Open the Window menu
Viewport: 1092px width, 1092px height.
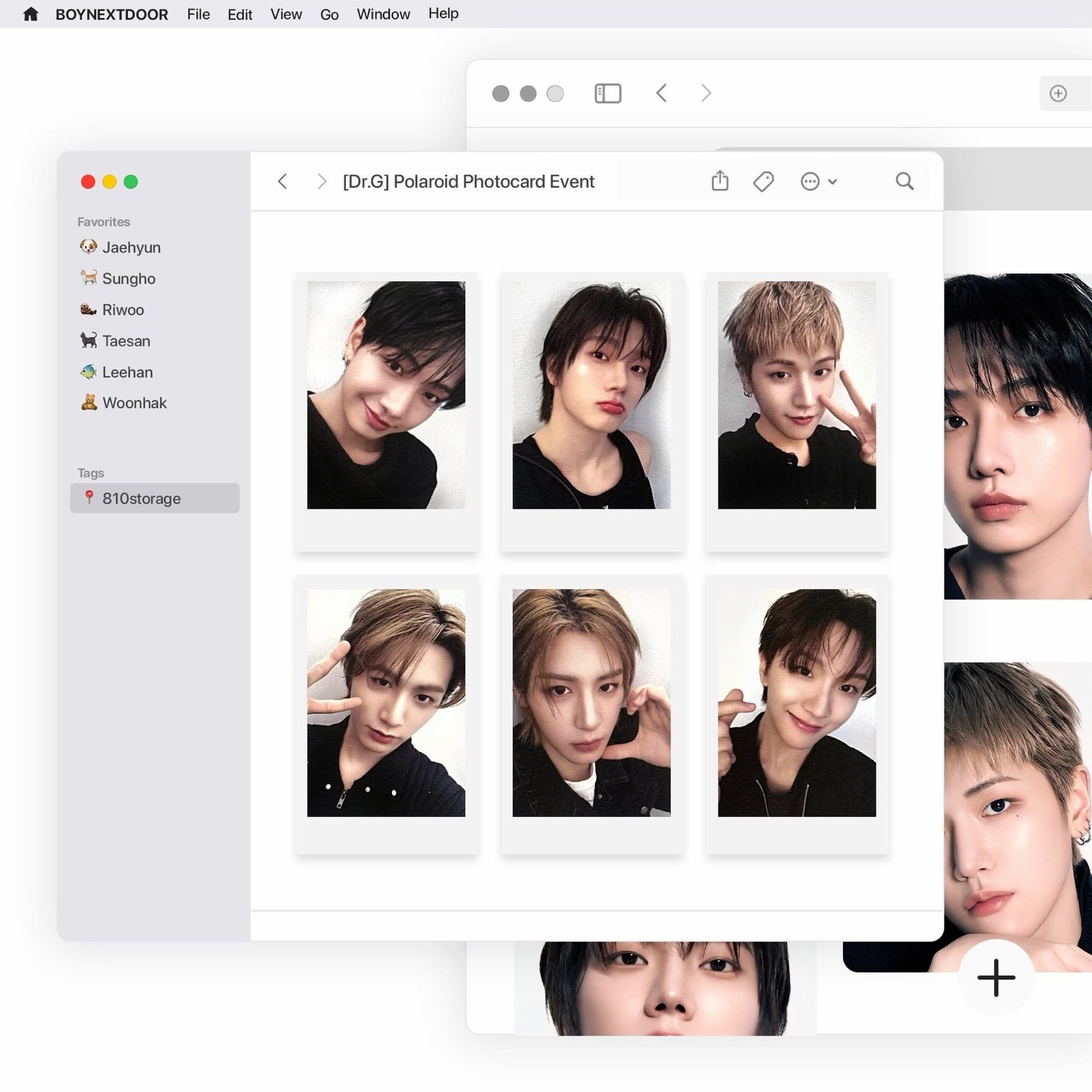(x=383, y=14)
